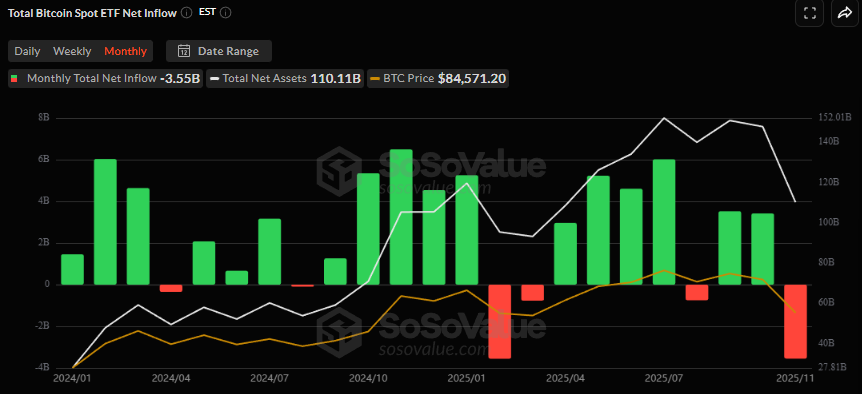Click the 2024/01 green inflow bar

pyautogui.click(x=72, y=269)
